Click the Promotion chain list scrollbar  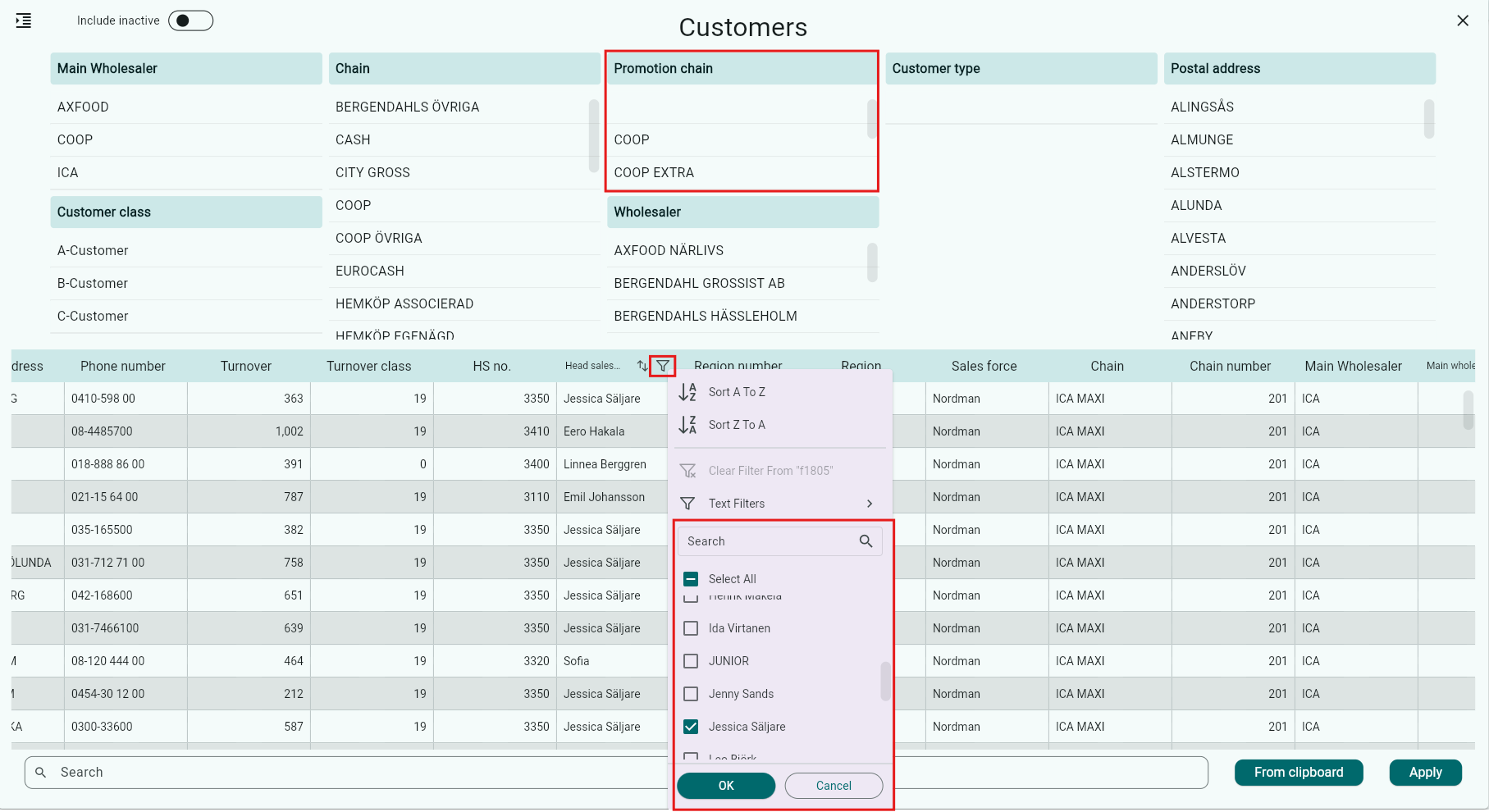pyautogui.click(x=872, y=119)
